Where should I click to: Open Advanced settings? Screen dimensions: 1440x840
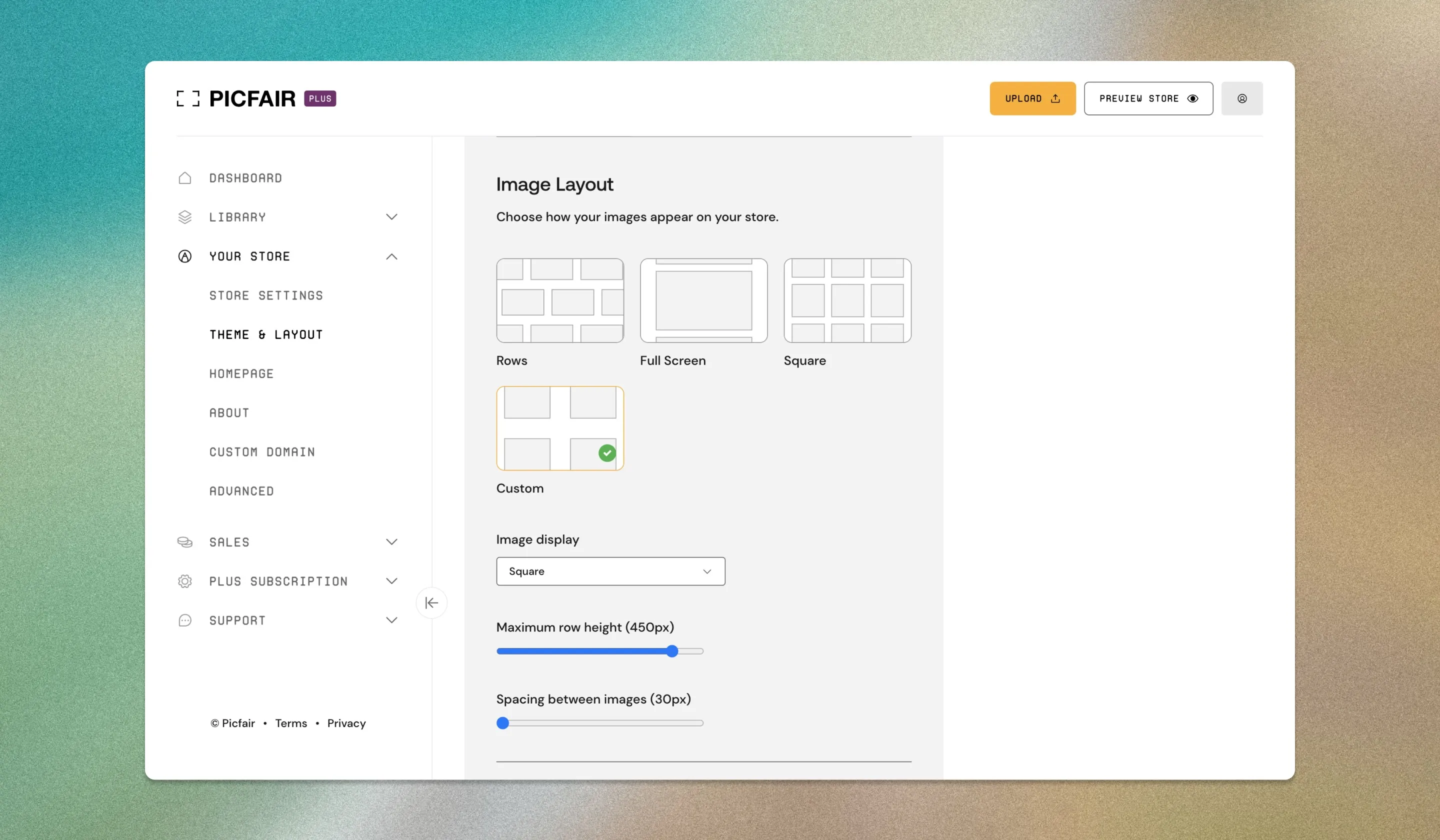click(x=241, y=490)
